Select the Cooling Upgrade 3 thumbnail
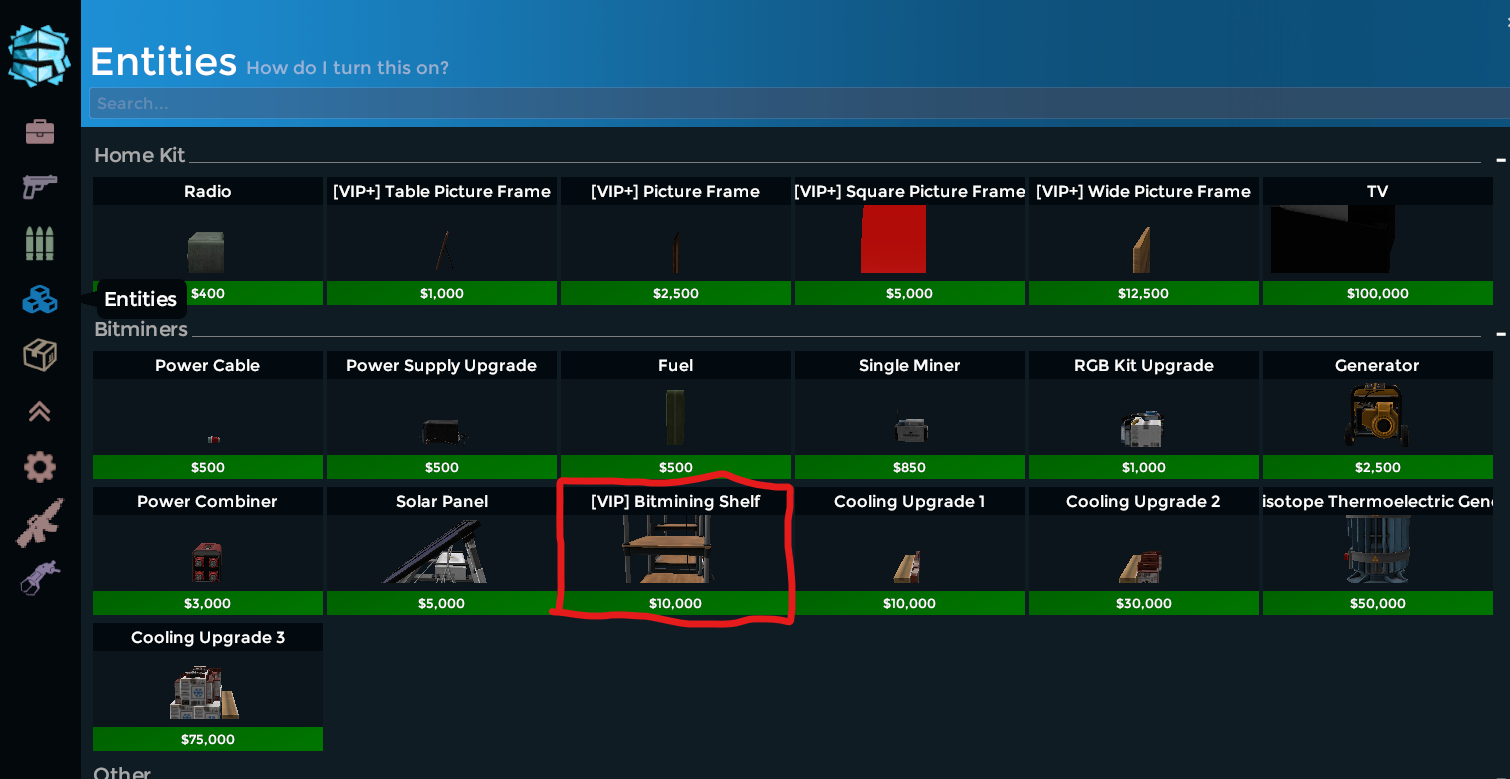The image size is (1510, 779). point(205,692)
